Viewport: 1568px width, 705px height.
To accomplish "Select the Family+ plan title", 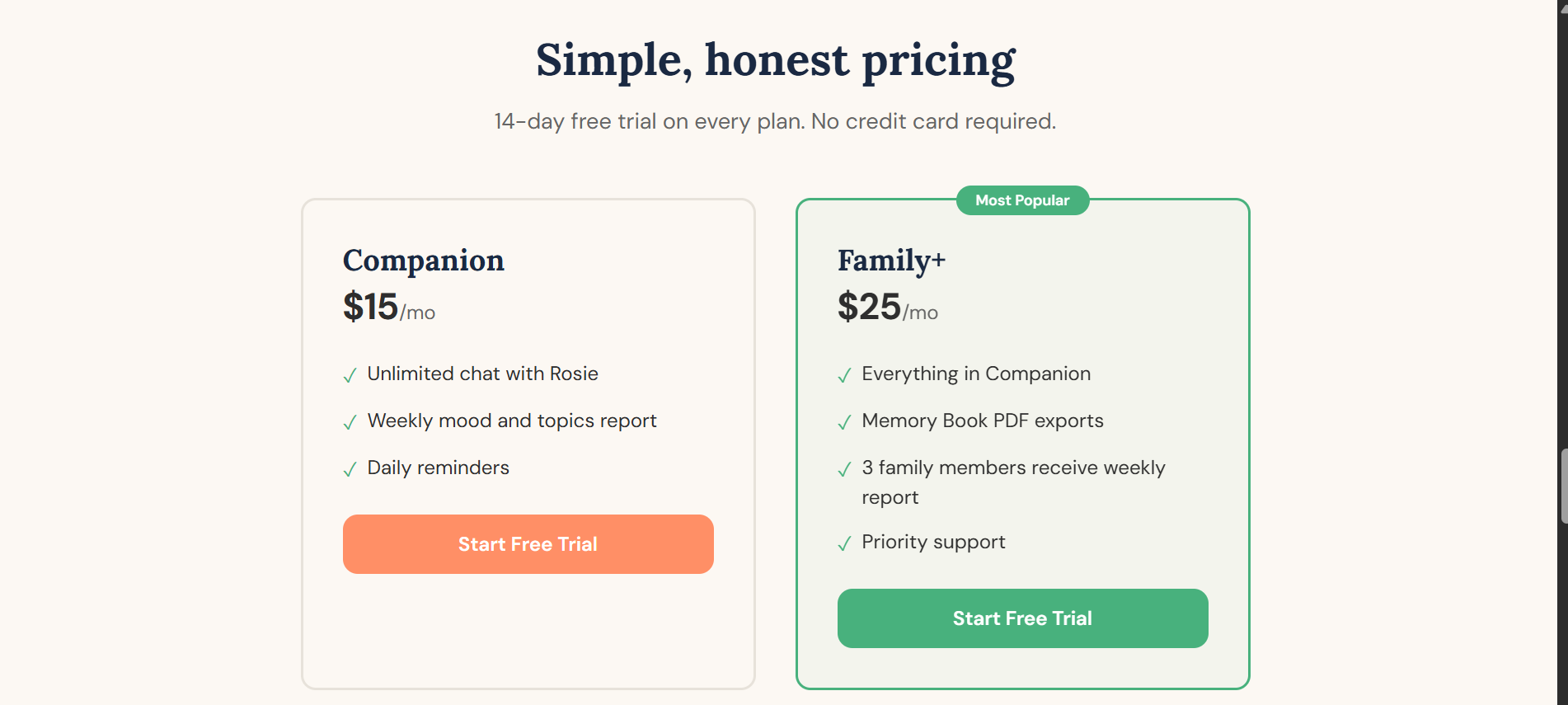I will 891,261.
